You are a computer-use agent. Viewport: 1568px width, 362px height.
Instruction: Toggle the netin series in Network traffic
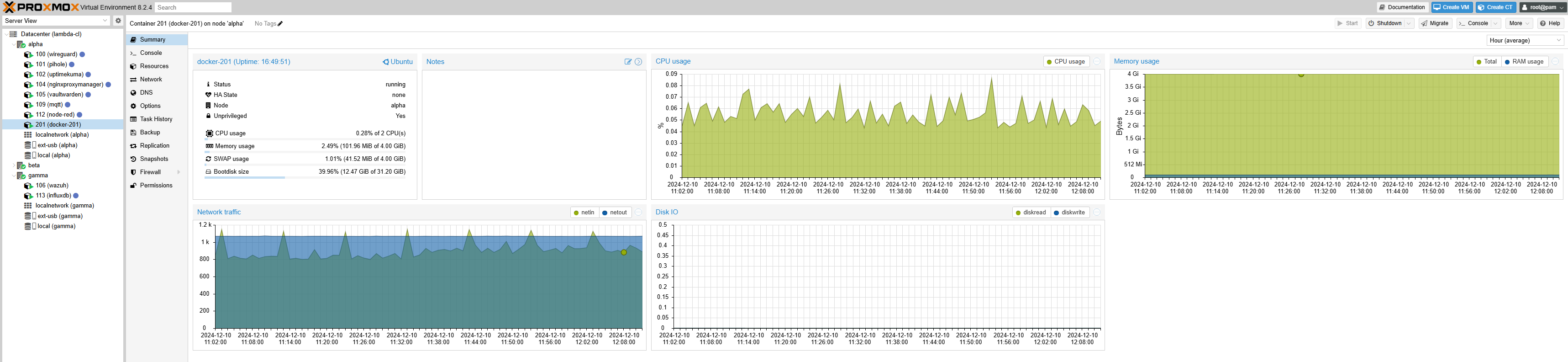coord(584,213)
